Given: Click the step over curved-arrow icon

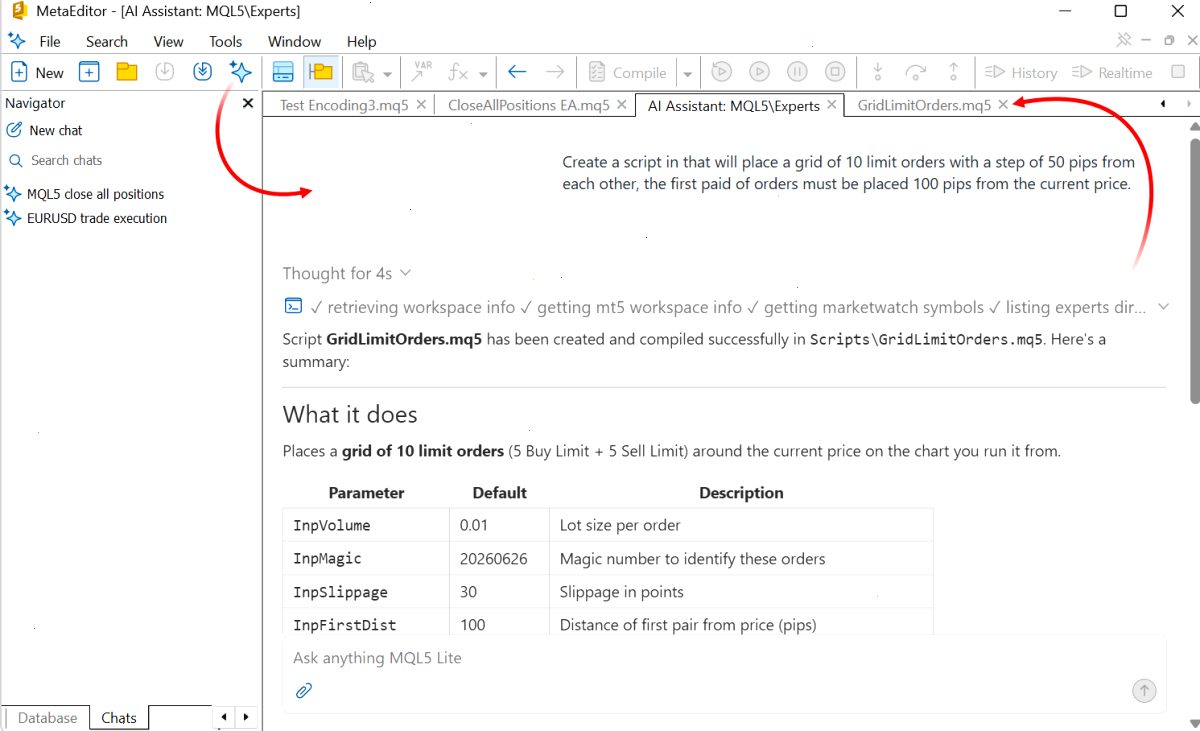Looking at the screenshot, I should pyautogui.click(x=916, y=72).
